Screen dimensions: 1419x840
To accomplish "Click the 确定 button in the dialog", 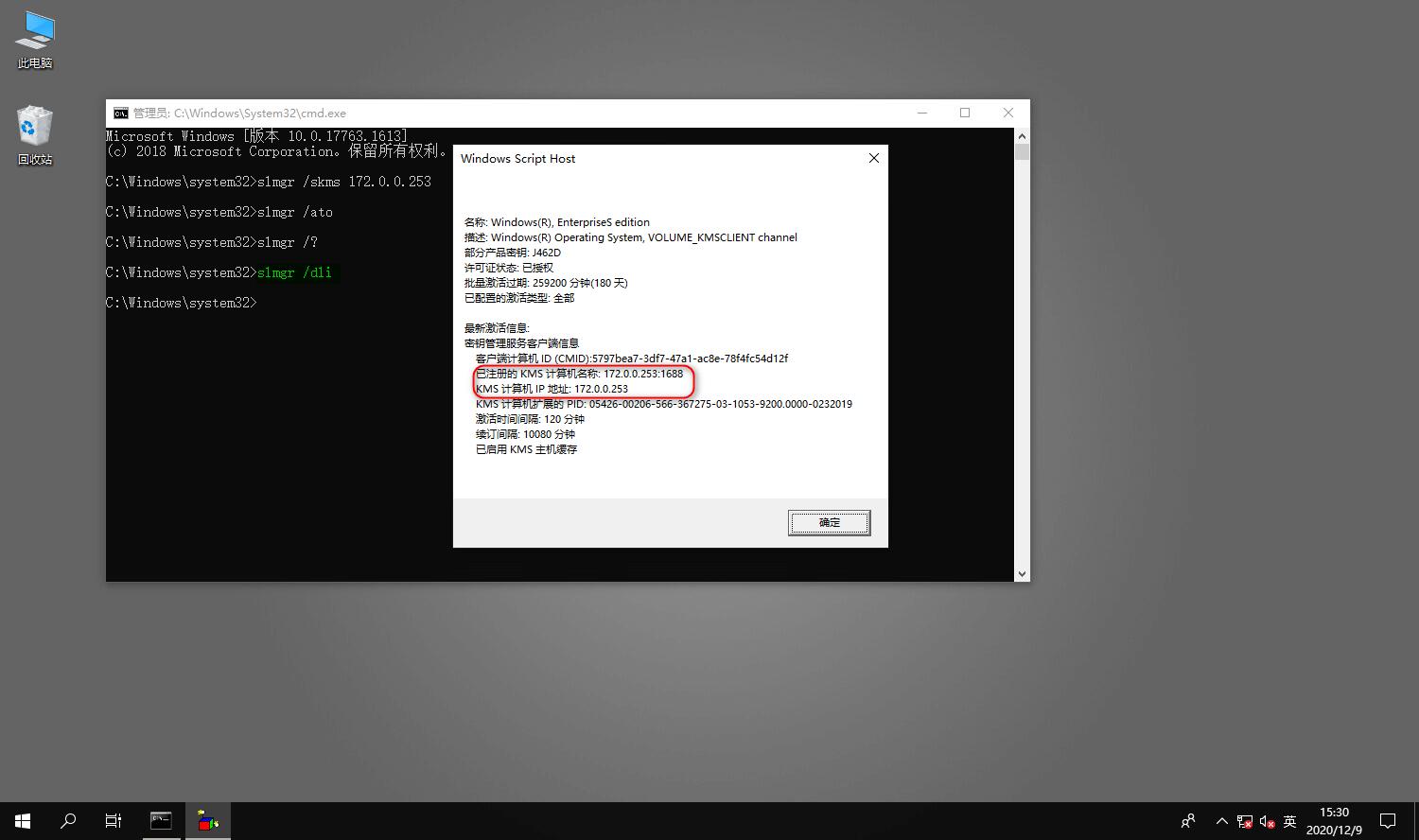I will pyautogui.click(x=829, y=522).
